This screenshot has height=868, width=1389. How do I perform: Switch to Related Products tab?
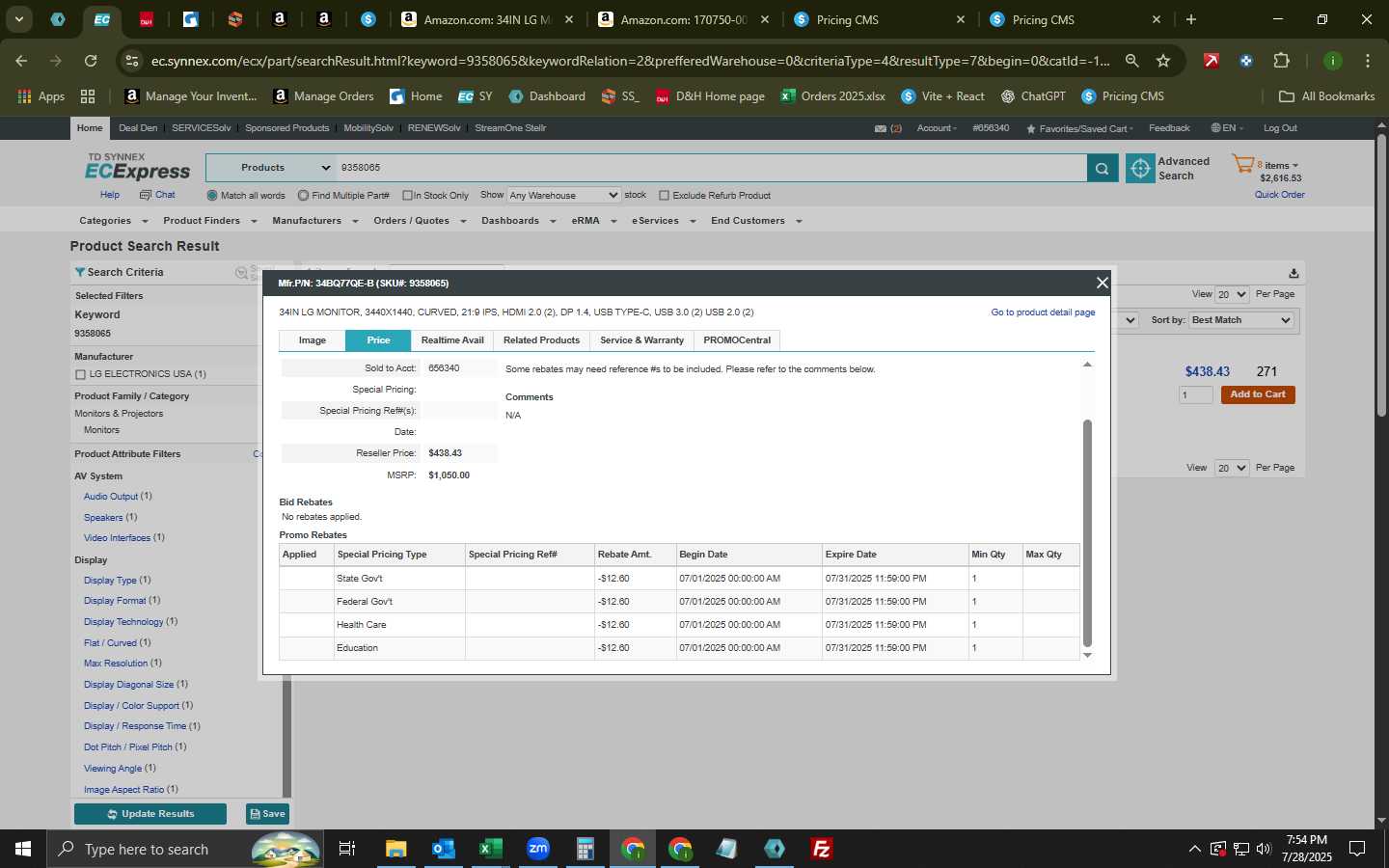[x=541, y=340]
